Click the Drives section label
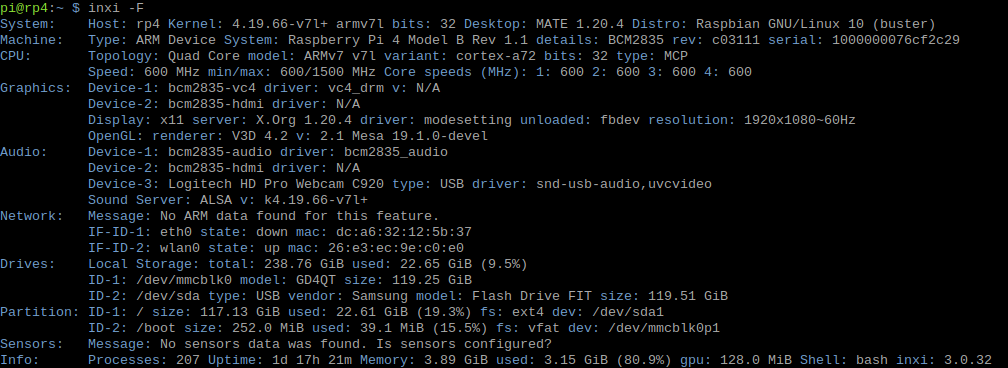The height and width of the screenshot is (368, 1008). click(x=28, y=264)
